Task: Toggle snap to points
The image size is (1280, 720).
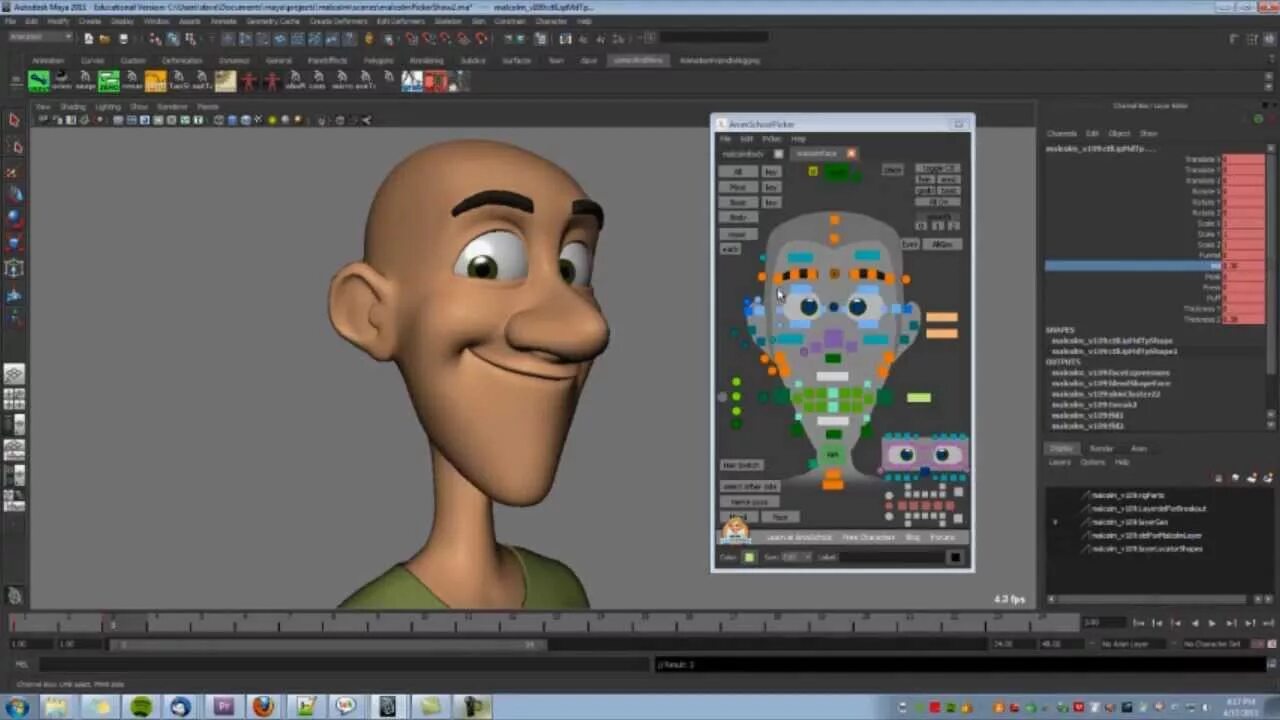Action: coord(446,39)
